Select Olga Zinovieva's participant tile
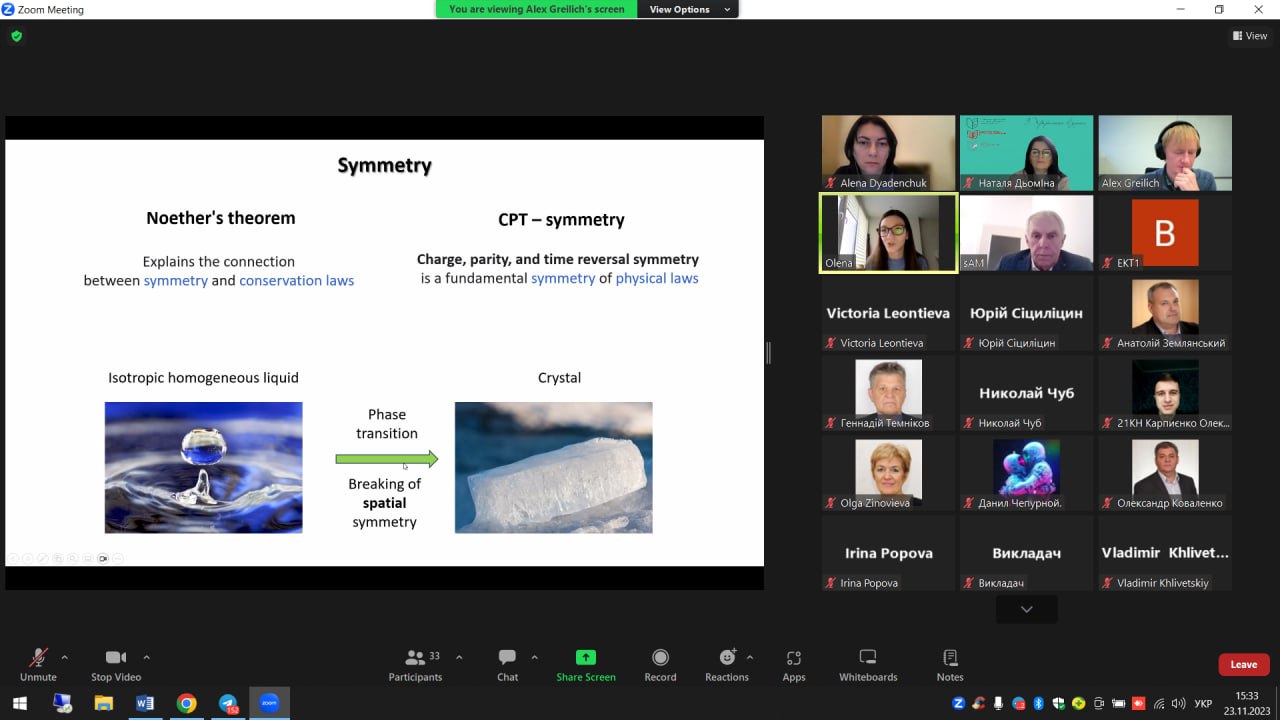 click(888, 473)
